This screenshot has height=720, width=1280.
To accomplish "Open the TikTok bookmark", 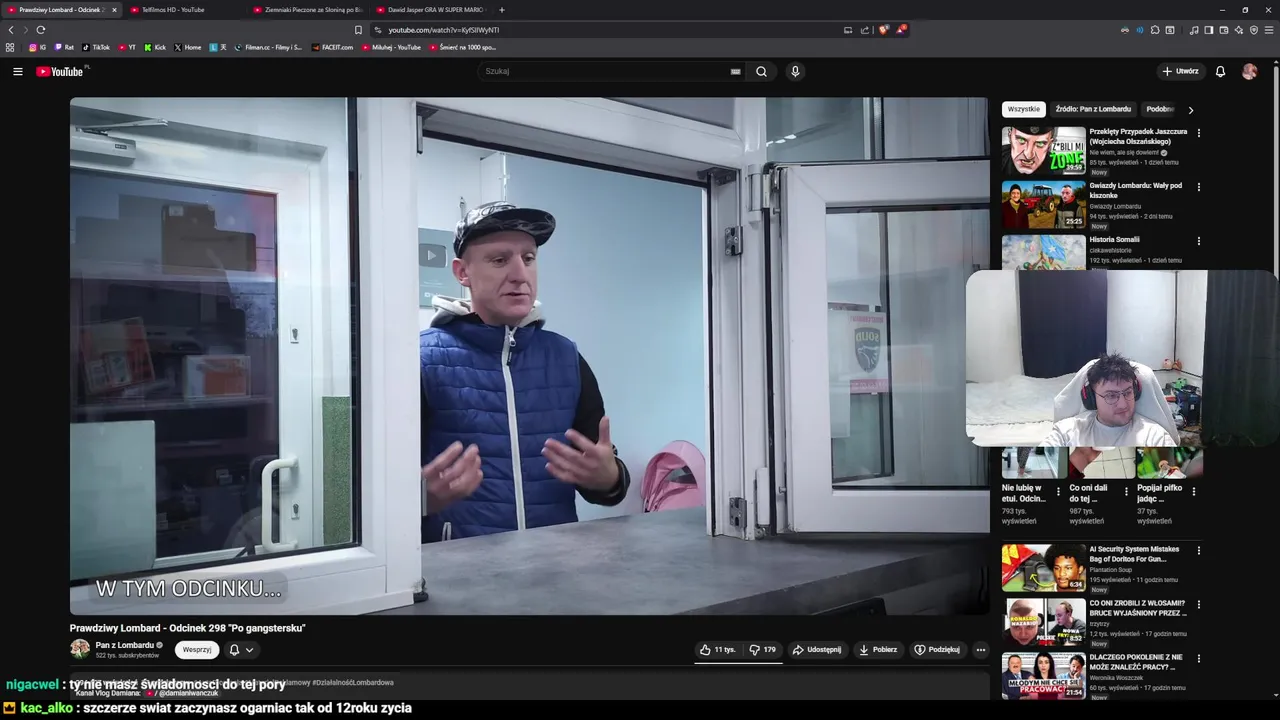I will [96, 47].
